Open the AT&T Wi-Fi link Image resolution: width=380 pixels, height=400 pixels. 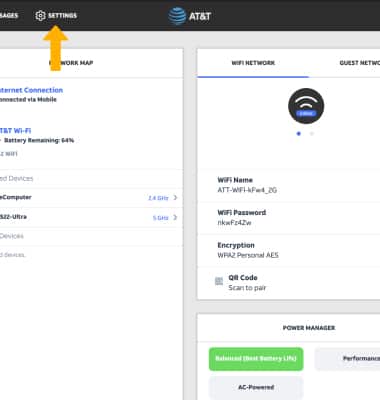tap(15, 131)
